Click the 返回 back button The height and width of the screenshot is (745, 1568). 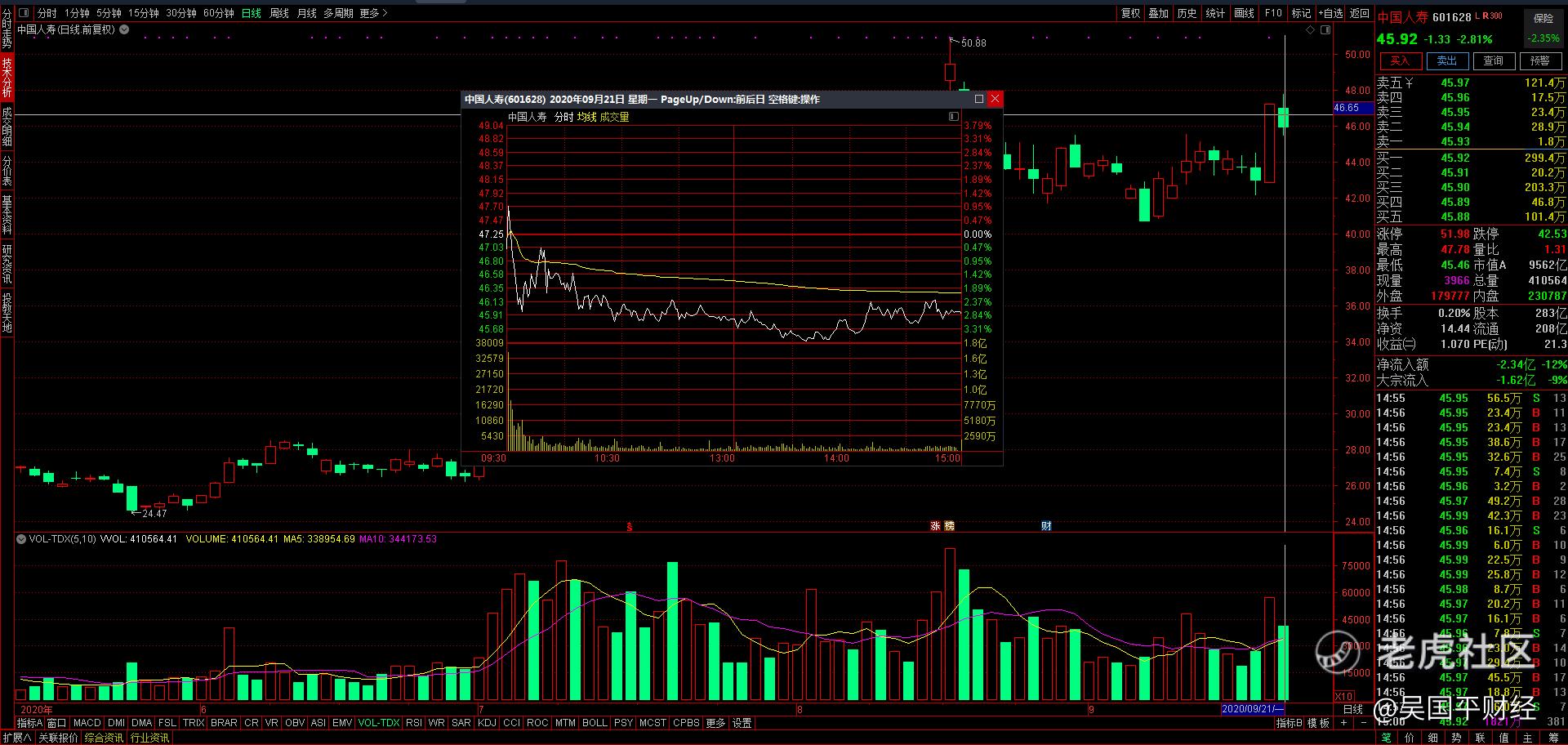click(x=1360, y=13)
